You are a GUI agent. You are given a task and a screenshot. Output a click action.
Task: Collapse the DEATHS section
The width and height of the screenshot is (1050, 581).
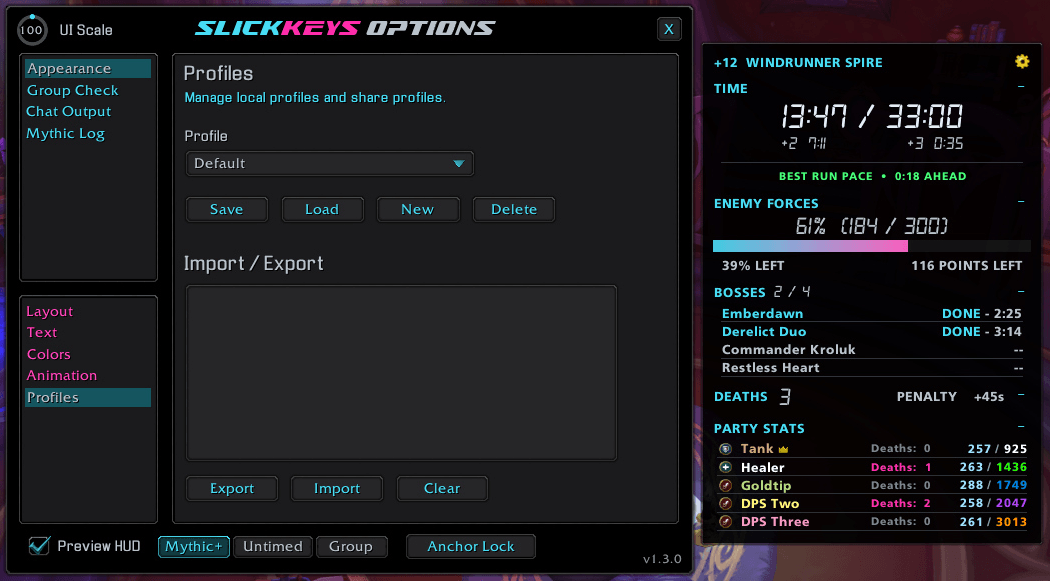click(1021, 395)
